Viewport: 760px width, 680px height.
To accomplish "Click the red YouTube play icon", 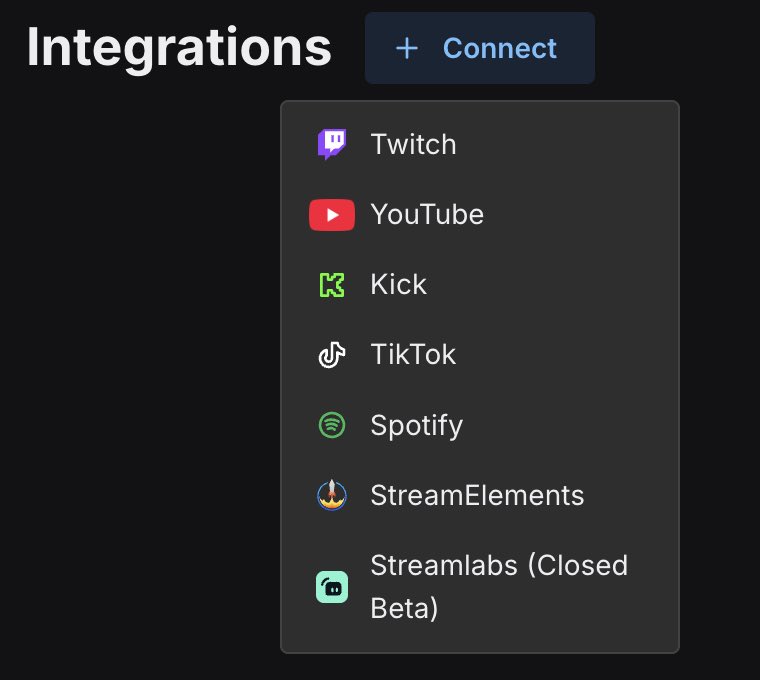I will point(332,215).
